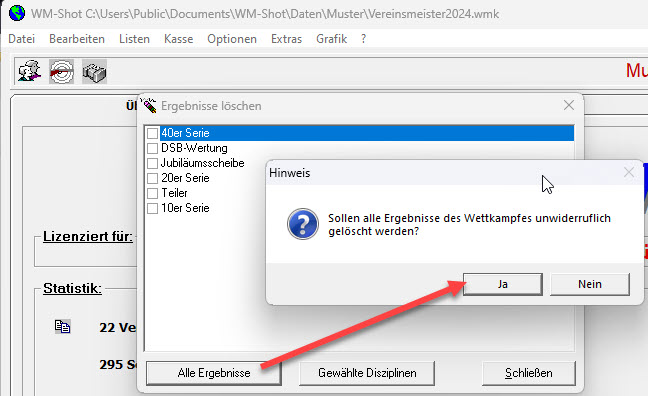The height and width of the screenshot is (396, 648).
Task: Tick the Teiler checkbox
Action: (152, 193)
